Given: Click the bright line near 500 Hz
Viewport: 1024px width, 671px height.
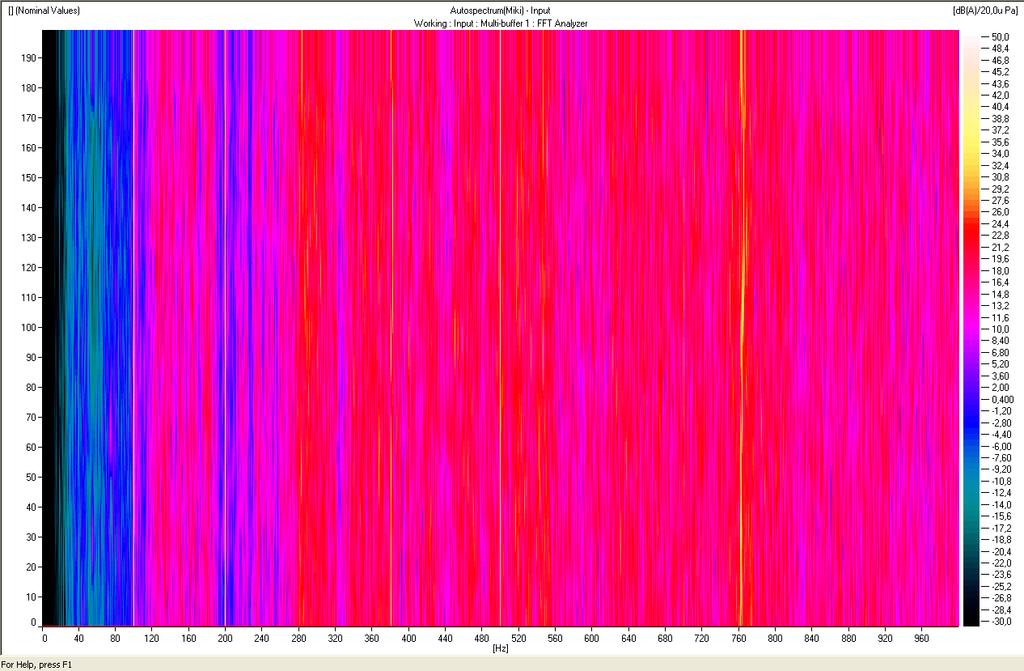Looking at the screenshot, I should (x=500, y=327).
